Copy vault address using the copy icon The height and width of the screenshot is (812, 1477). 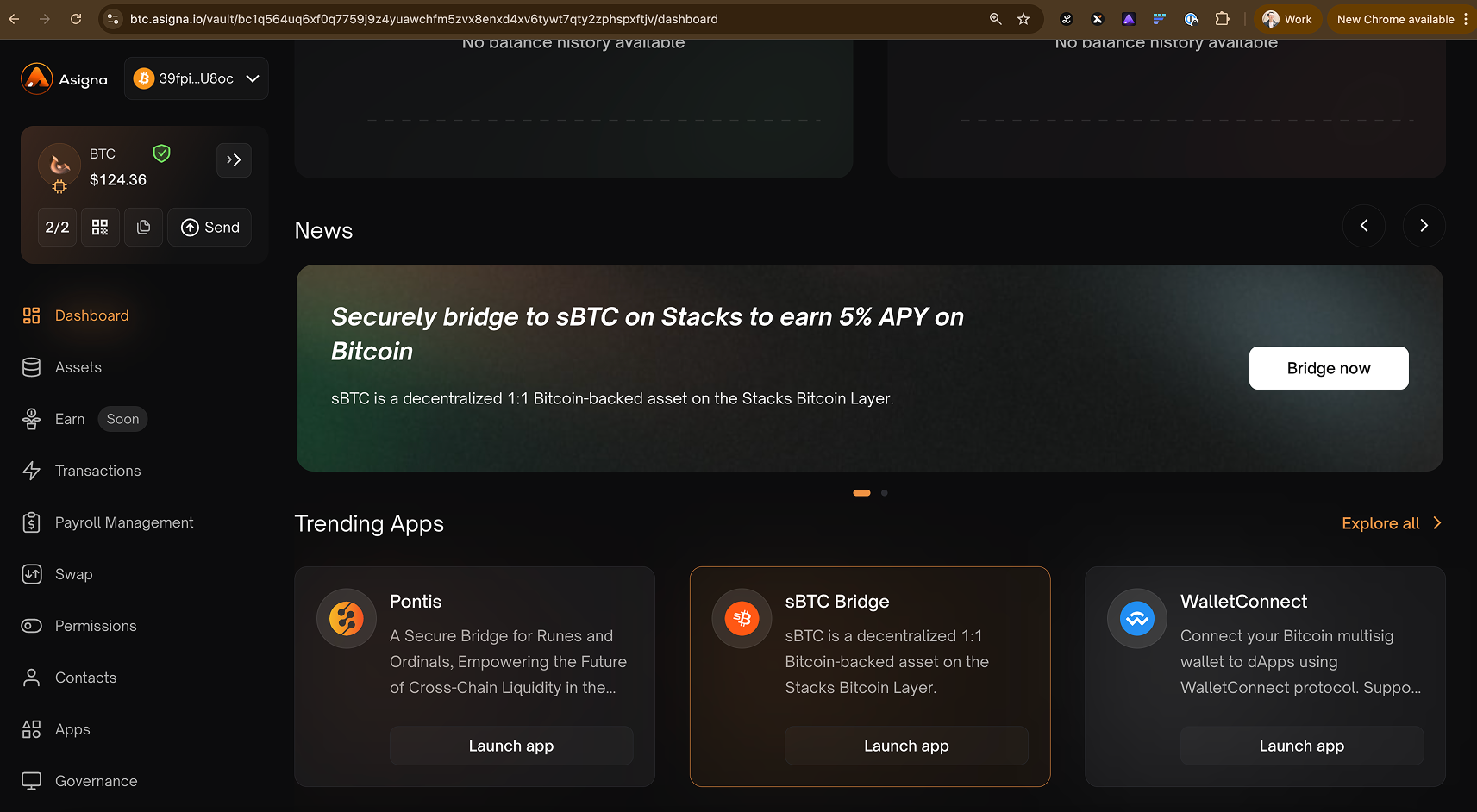coord(143,228)
